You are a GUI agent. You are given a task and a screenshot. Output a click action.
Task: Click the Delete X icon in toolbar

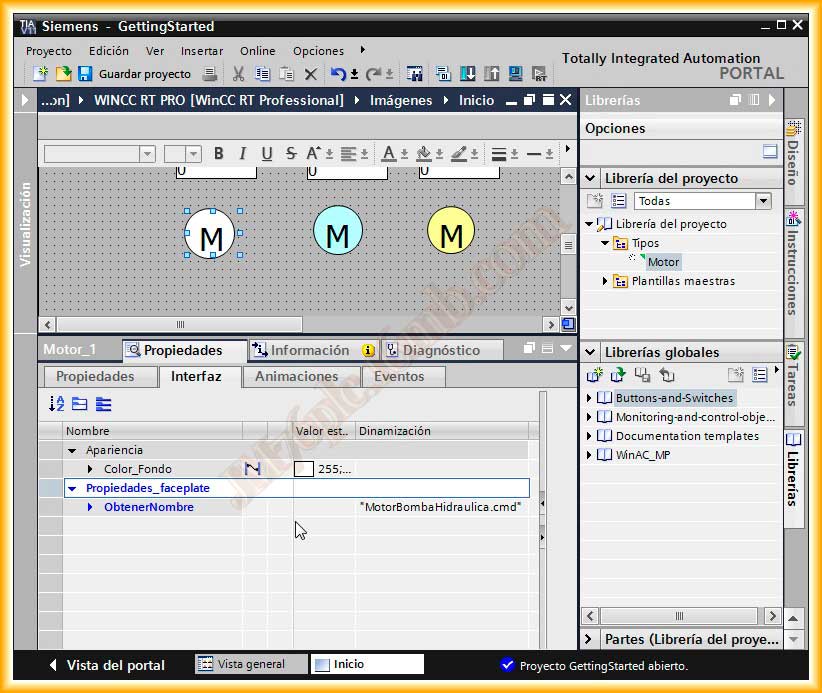point(310,74)
